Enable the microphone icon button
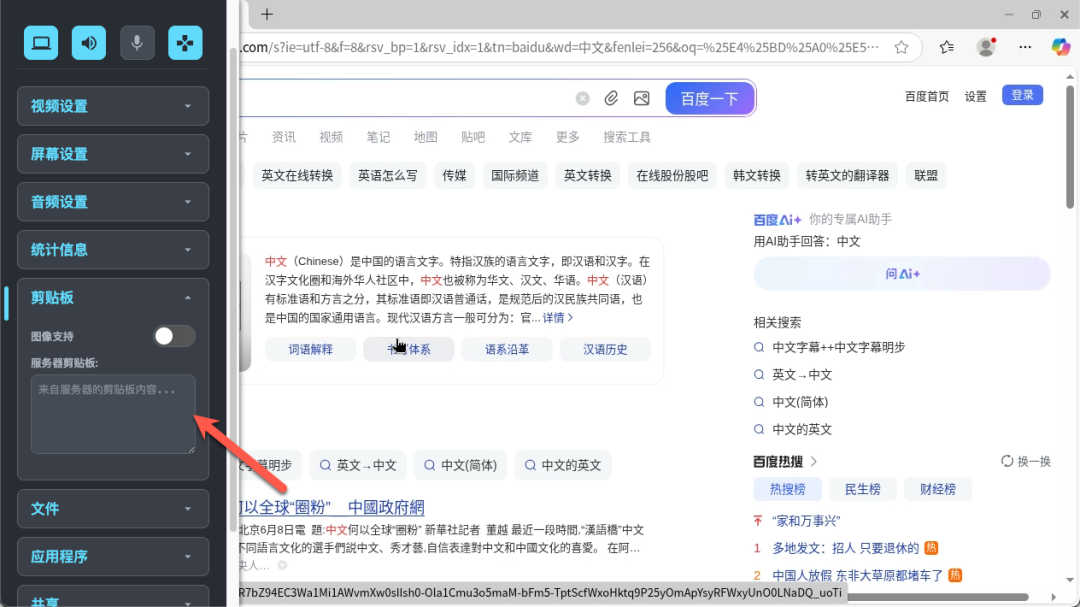 137,43
